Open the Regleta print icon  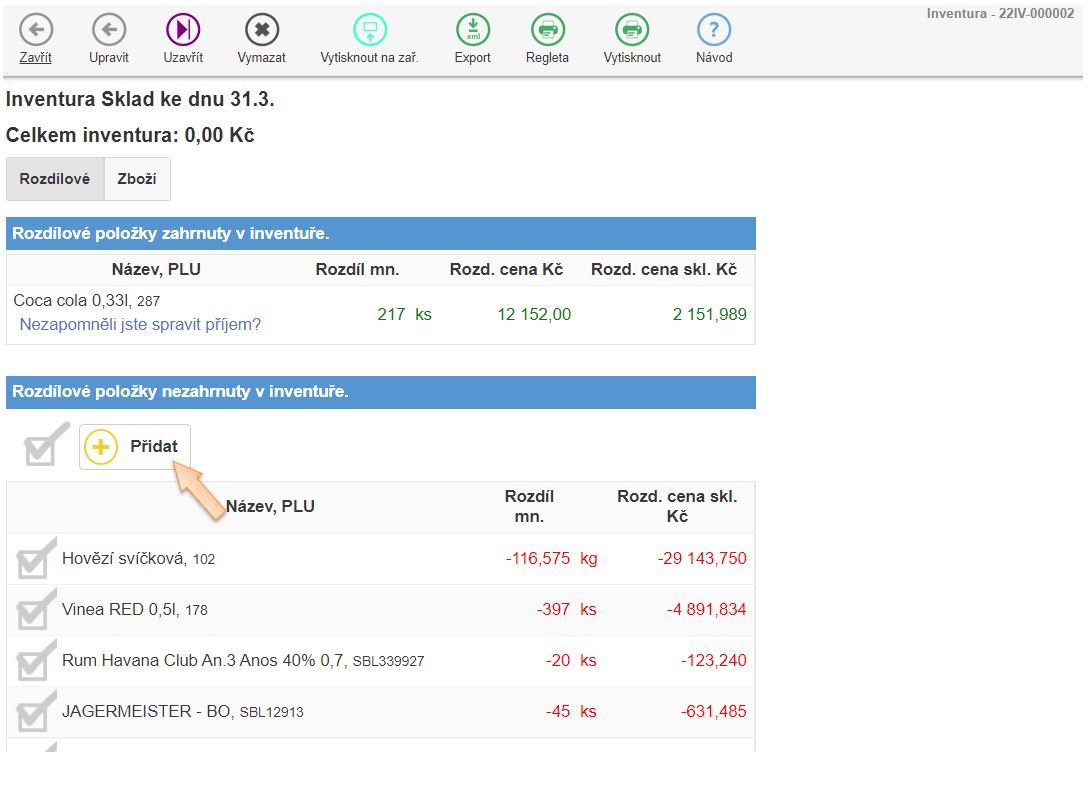point(547,30)
